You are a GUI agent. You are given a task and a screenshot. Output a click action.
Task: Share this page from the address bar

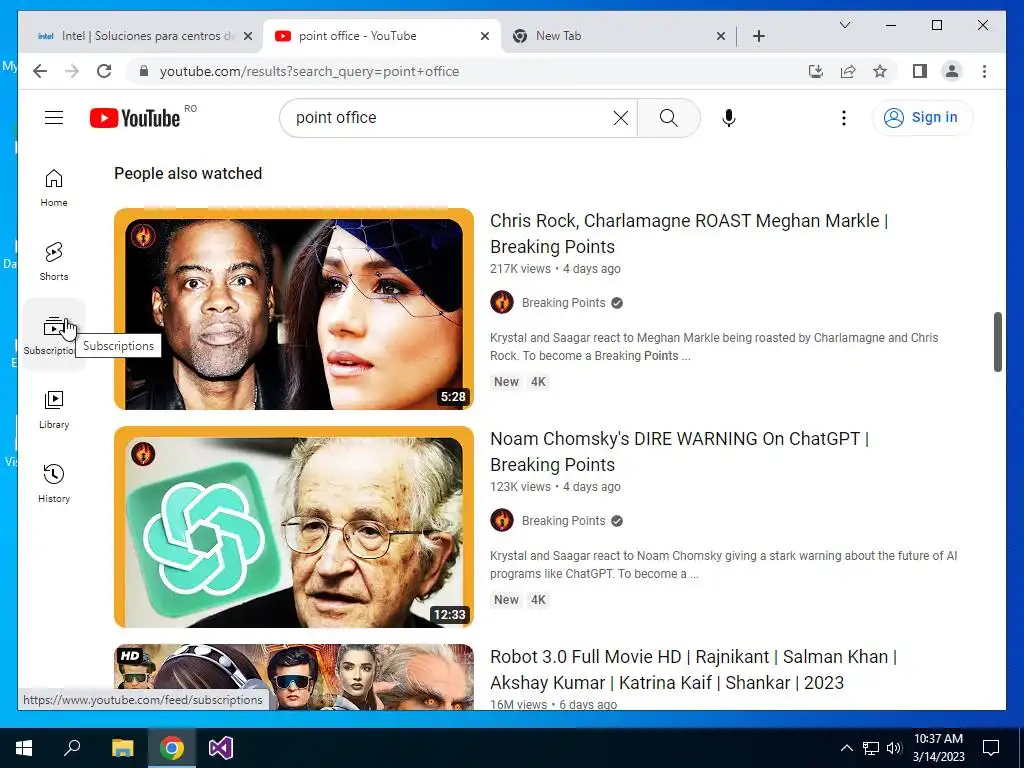(848, 71)
